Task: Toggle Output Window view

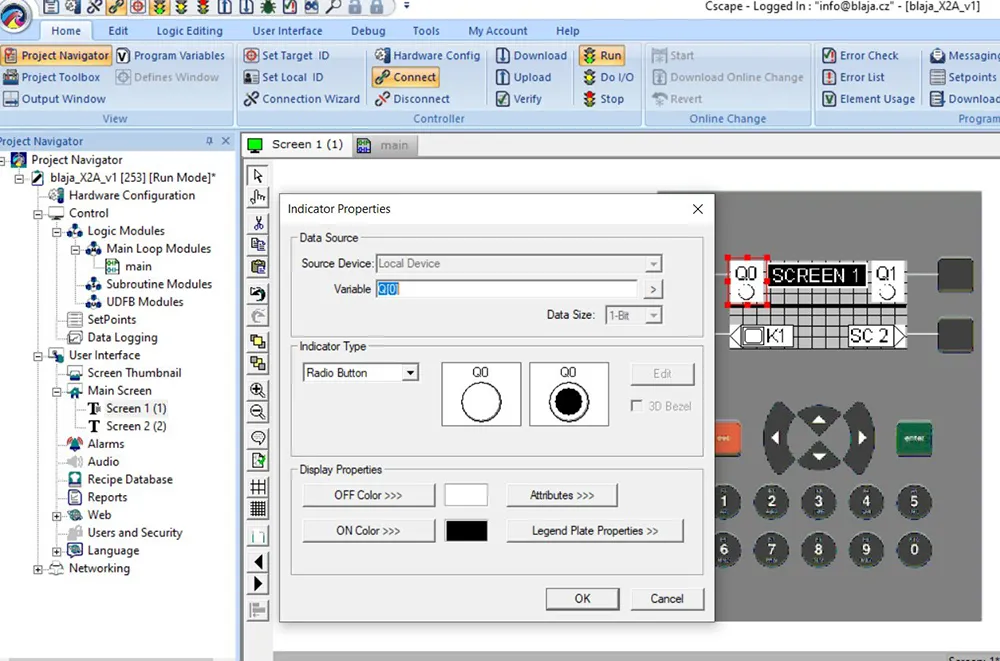Action: (54, 99)
